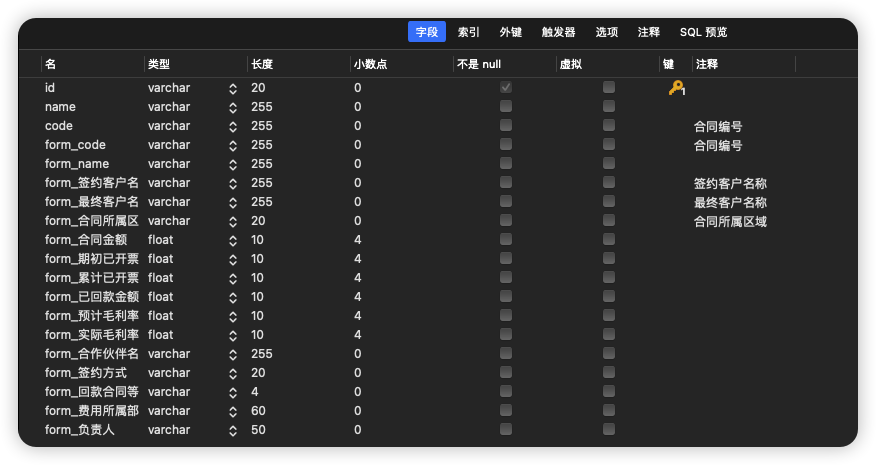Select the form_期初已开票 field name
Screen dimensions: 876x465
tap(92, 259)
